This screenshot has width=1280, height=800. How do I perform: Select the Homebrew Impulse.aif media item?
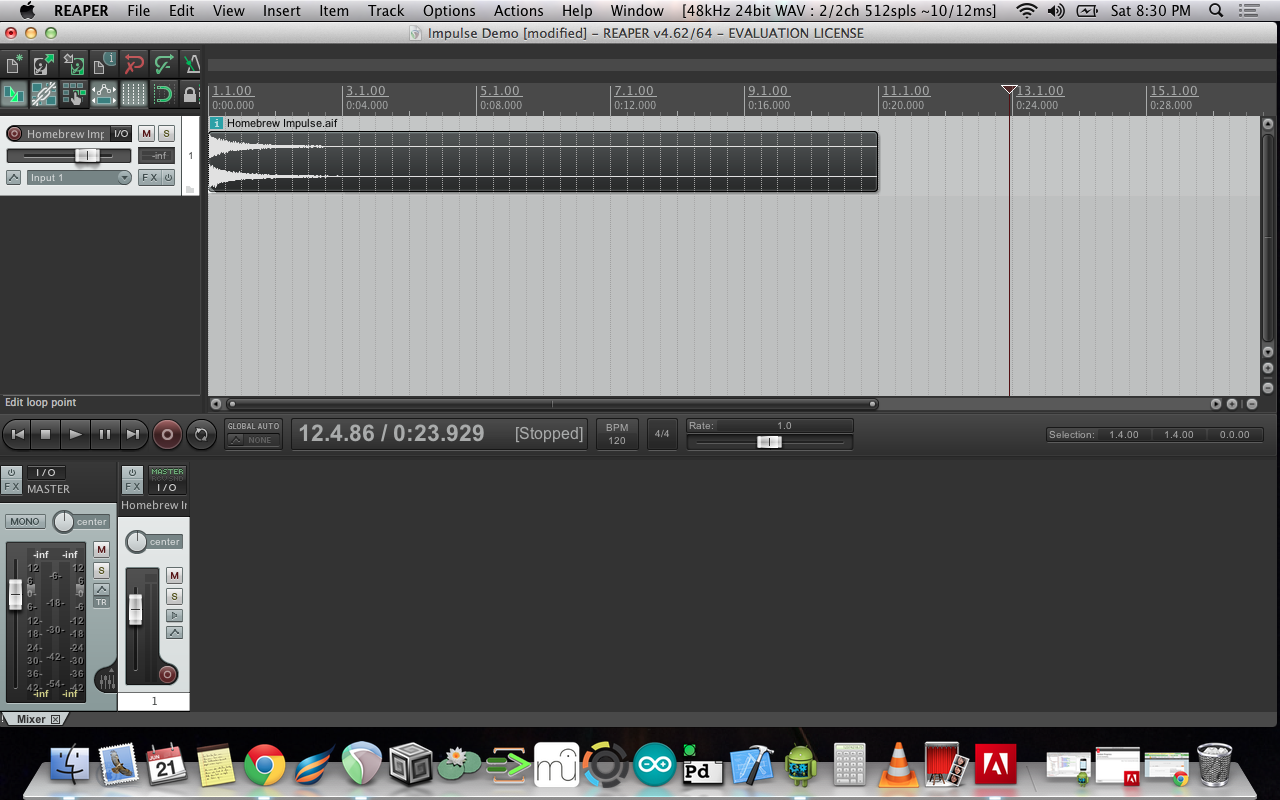[543, 161]
